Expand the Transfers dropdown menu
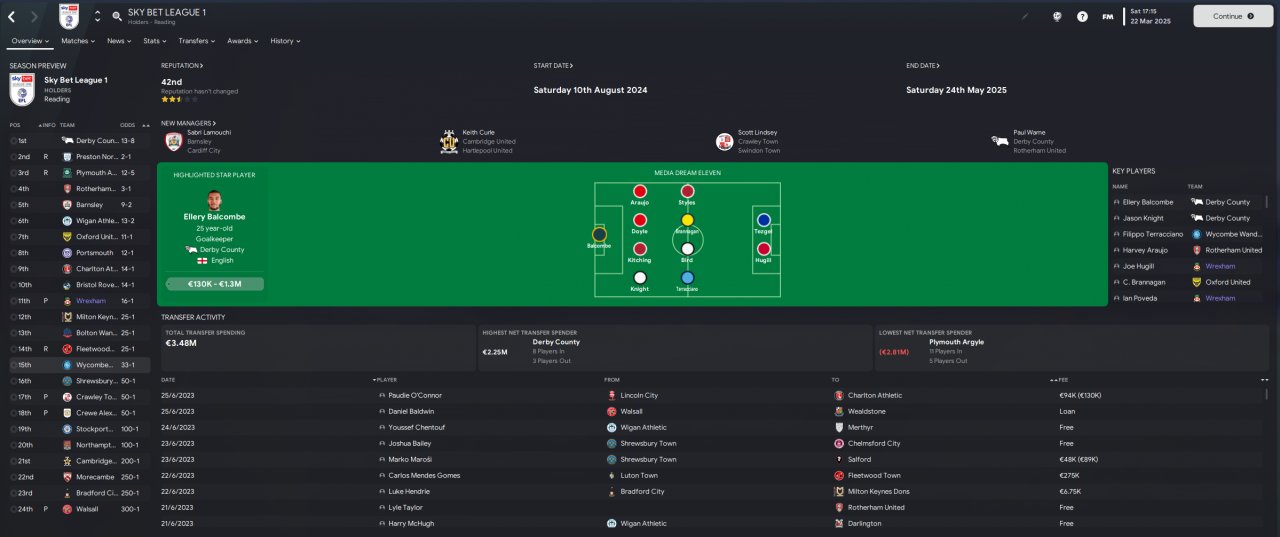Screen dimensions: 1280x537 click(x=197, y=41)
